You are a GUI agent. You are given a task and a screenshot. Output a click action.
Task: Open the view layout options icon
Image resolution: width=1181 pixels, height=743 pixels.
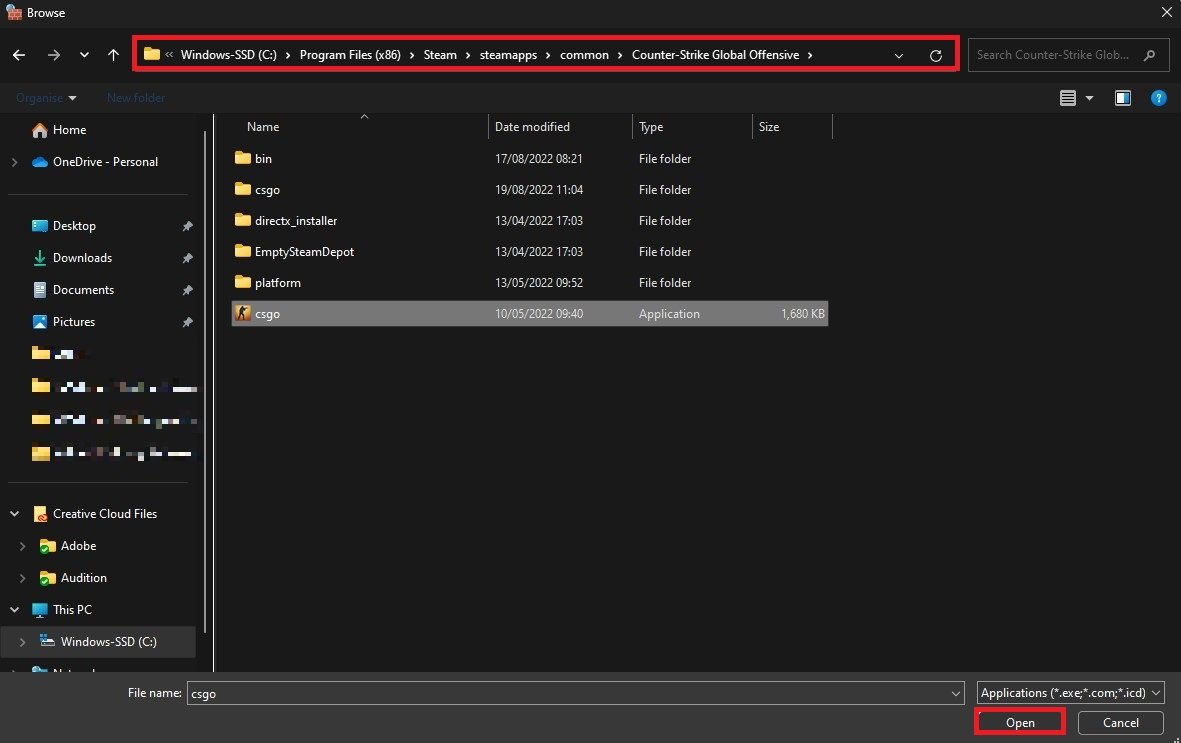point(1068,98)
